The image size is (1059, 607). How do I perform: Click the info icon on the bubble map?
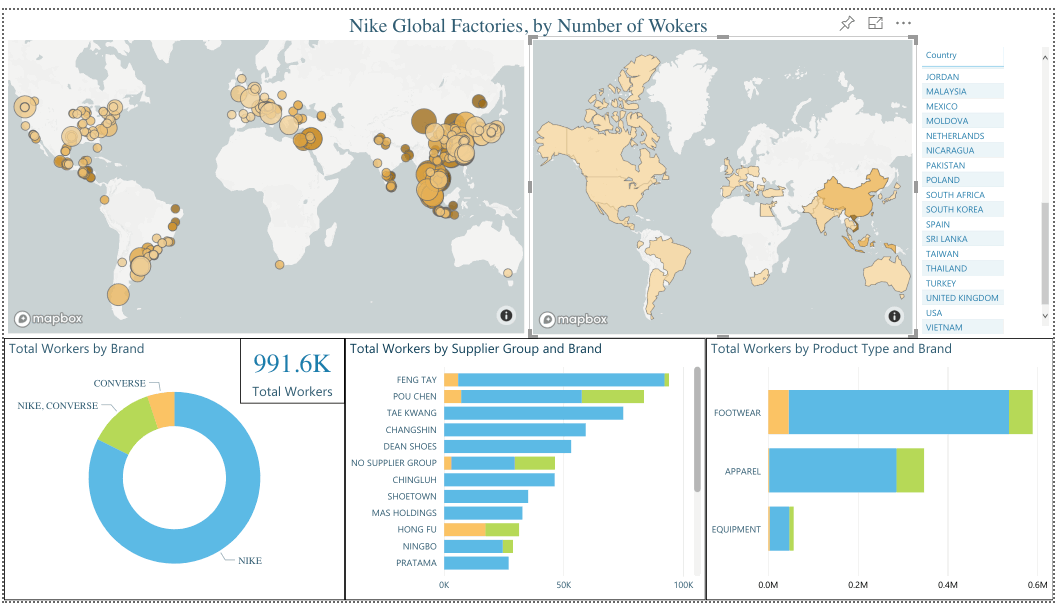coord(506,315)
